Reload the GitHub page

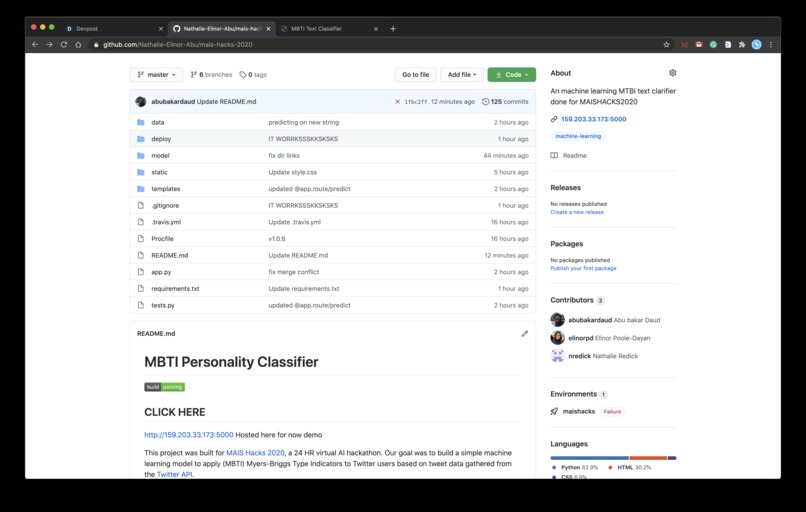[64, 45]
